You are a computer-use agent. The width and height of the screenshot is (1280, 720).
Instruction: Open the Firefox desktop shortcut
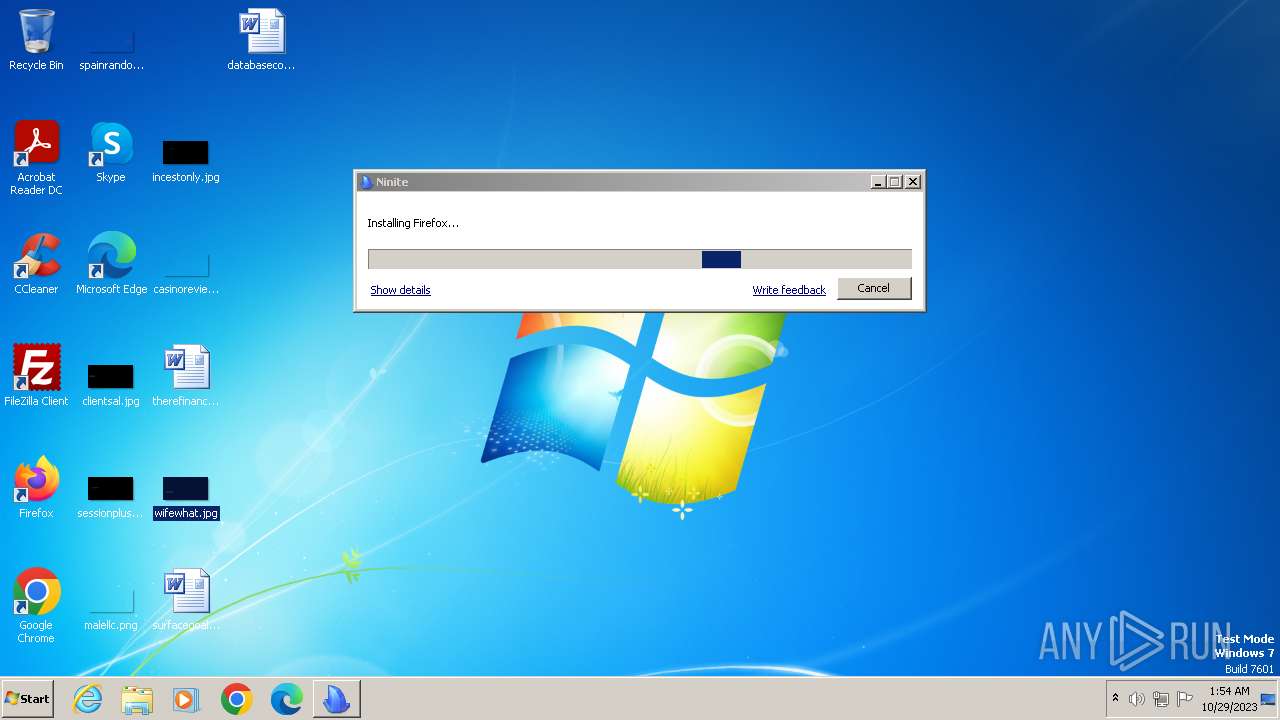pos(36,488)
